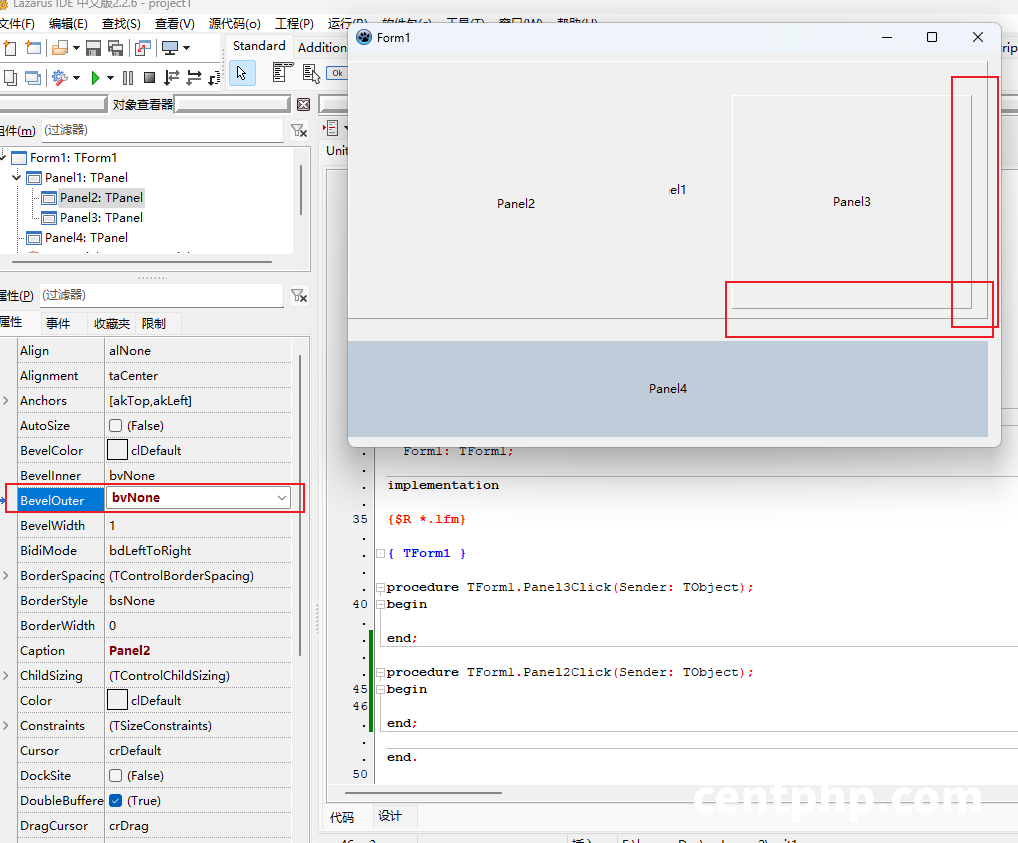Viewport: 1018px width, 843px height.
Task: Expand the Anchors property
Action: pyautogui.click(x=6, y=400)
